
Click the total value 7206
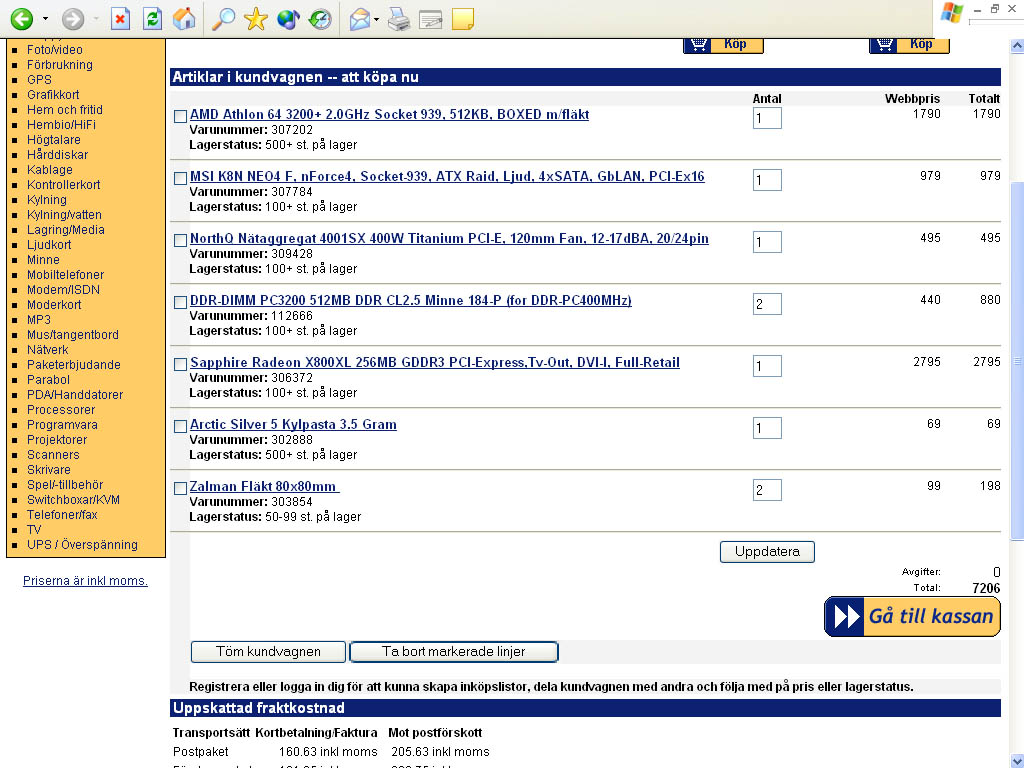click(x=986, y=588)
